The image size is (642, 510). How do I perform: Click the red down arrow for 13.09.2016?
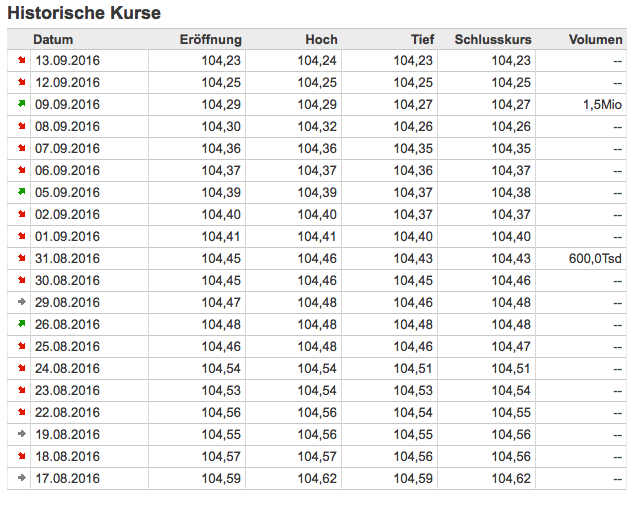click(20, 60)
